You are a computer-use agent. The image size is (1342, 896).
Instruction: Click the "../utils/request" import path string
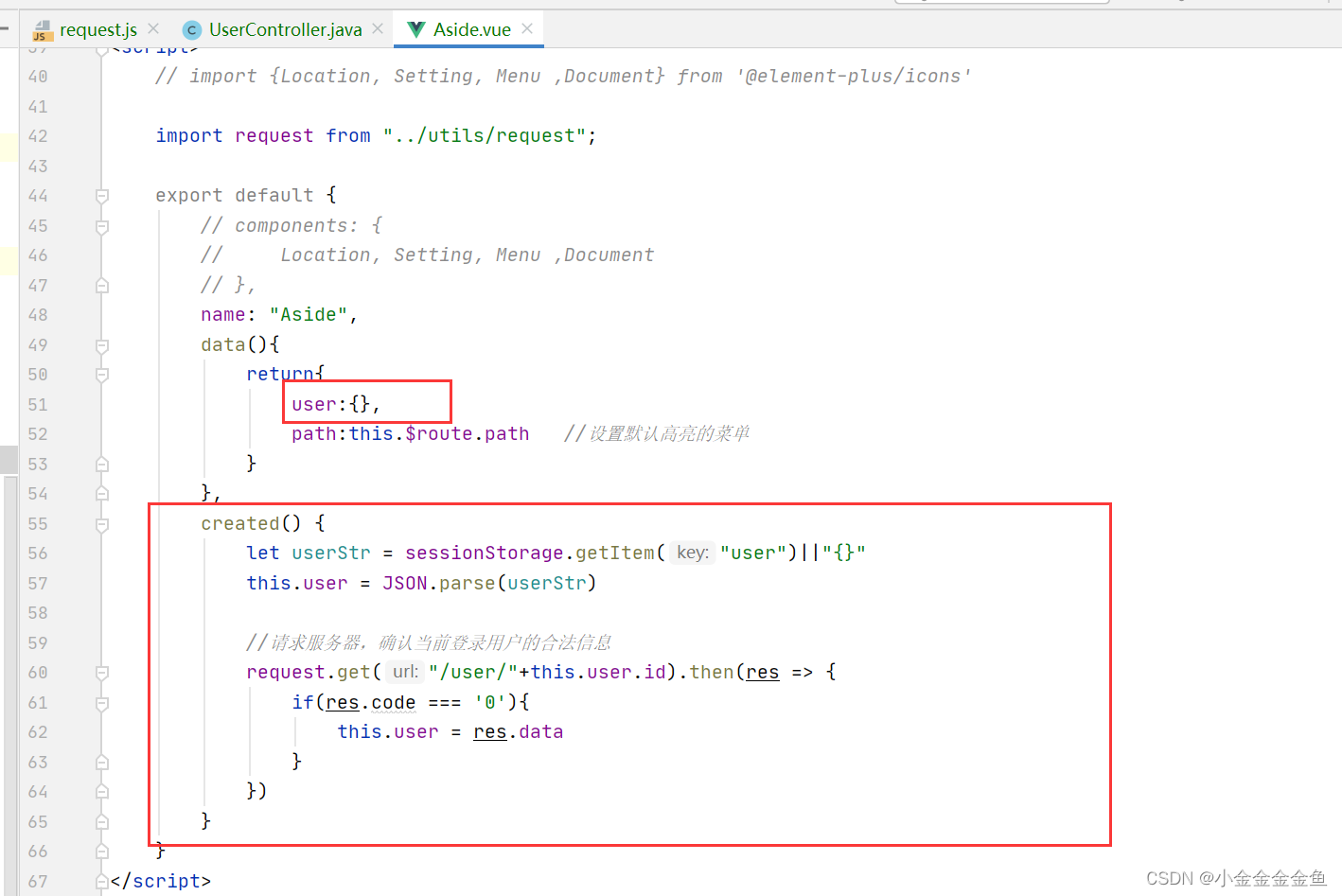pos(485,136)
